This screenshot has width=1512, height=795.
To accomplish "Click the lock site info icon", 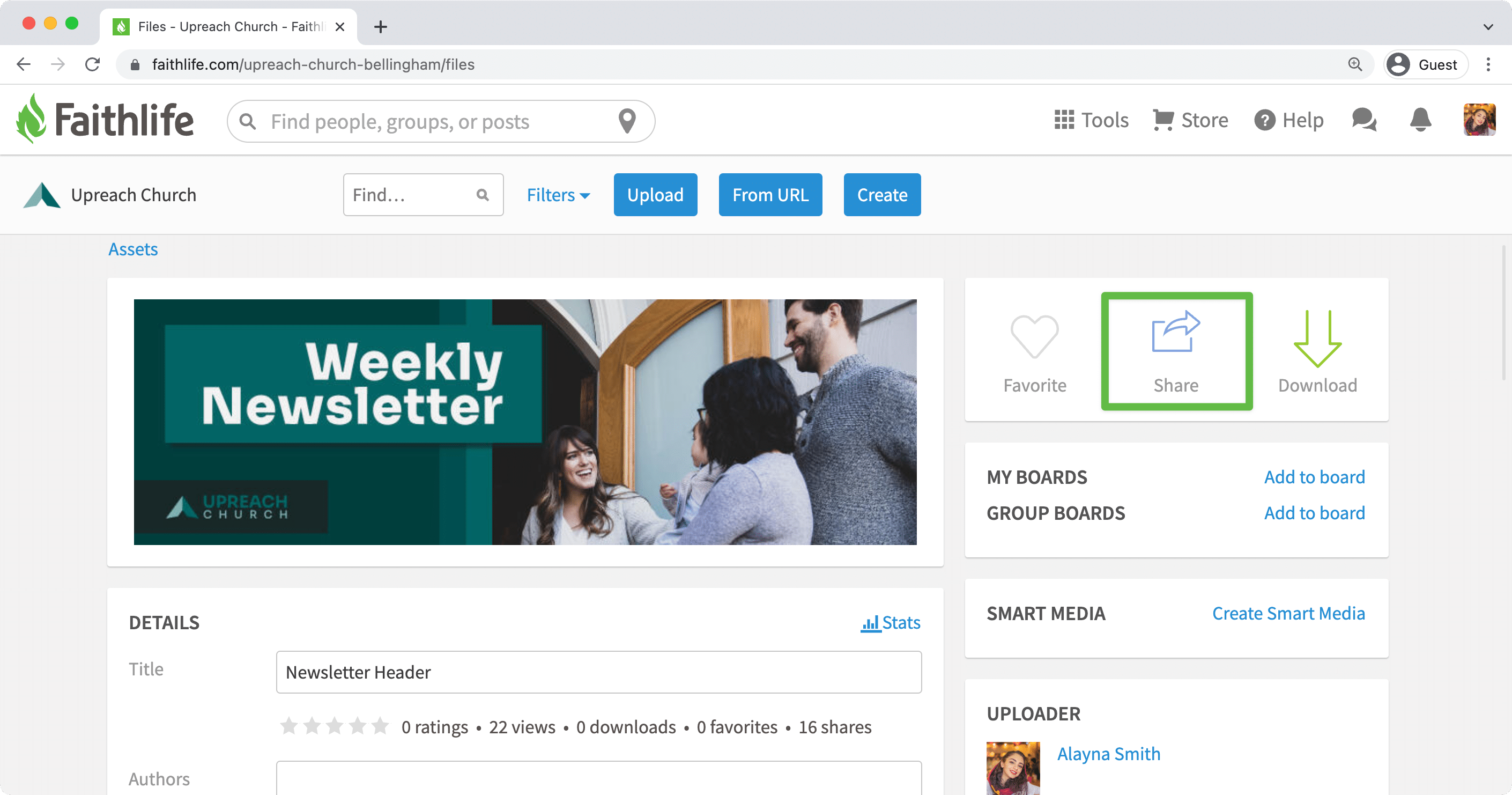I will coord(135,64).
